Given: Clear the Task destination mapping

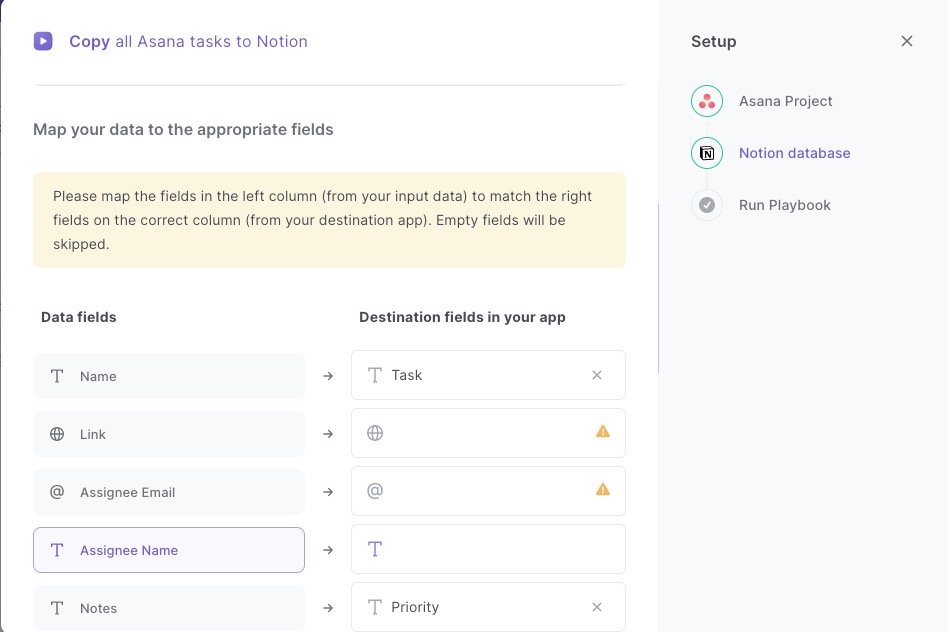Looking at the screenshot, I should tap(597, 375).
